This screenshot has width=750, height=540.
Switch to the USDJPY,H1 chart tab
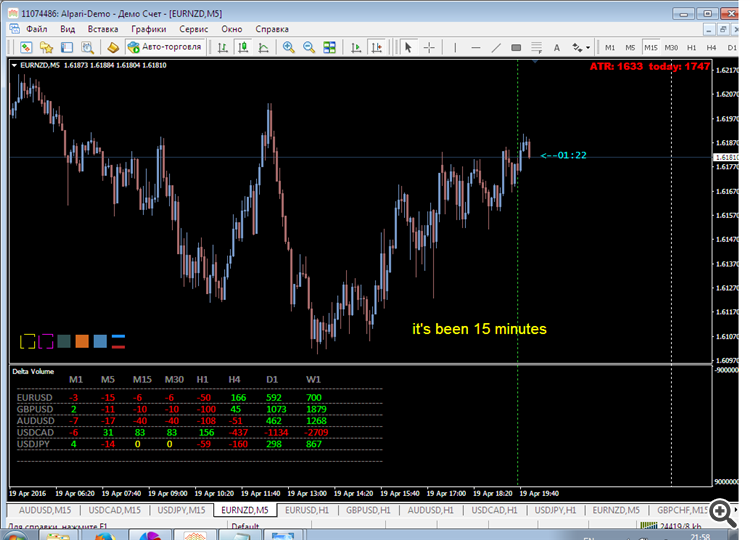tap(555, 510)
